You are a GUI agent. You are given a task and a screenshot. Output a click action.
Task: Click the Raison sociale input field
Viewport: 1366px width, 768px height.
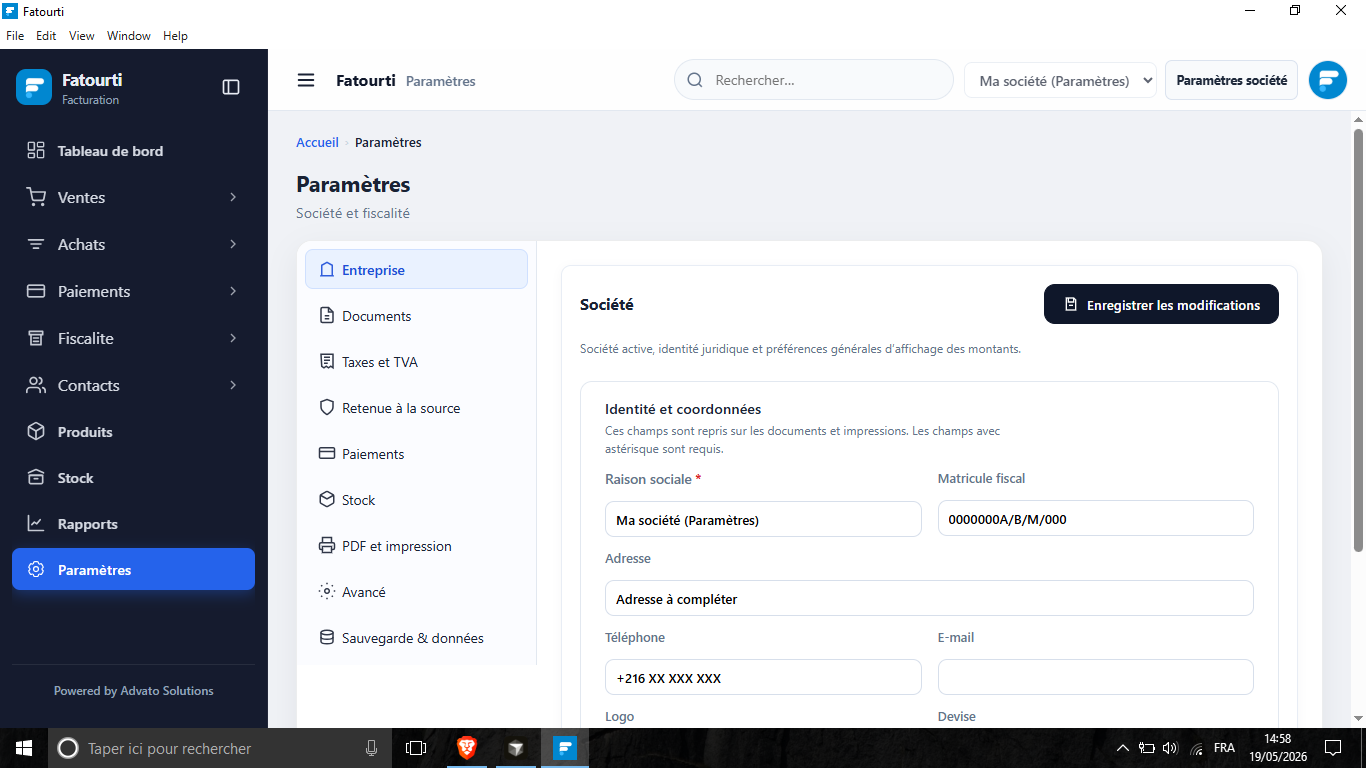(x=763, y=519)
